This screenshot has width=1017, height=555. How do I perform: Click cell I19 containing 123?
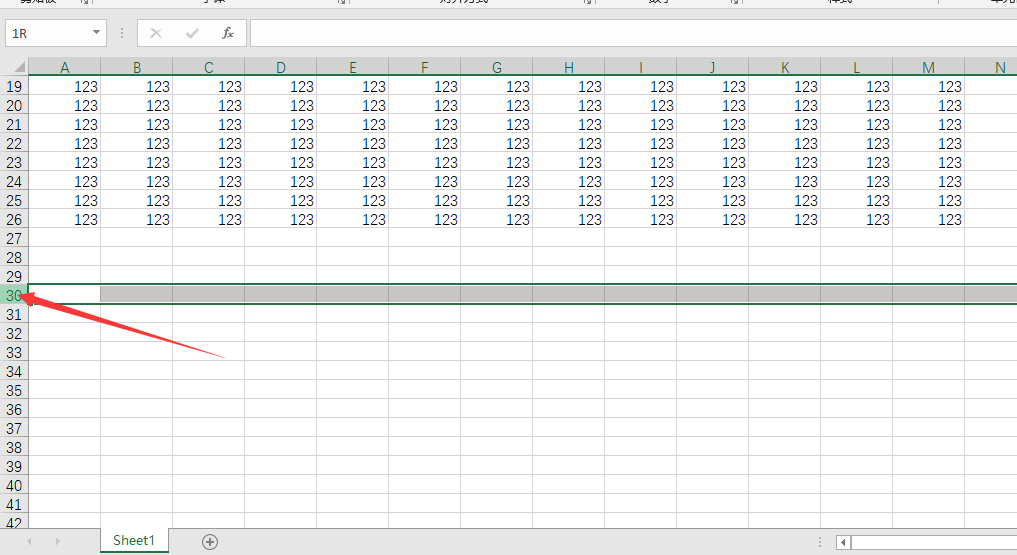pos(641,86)
